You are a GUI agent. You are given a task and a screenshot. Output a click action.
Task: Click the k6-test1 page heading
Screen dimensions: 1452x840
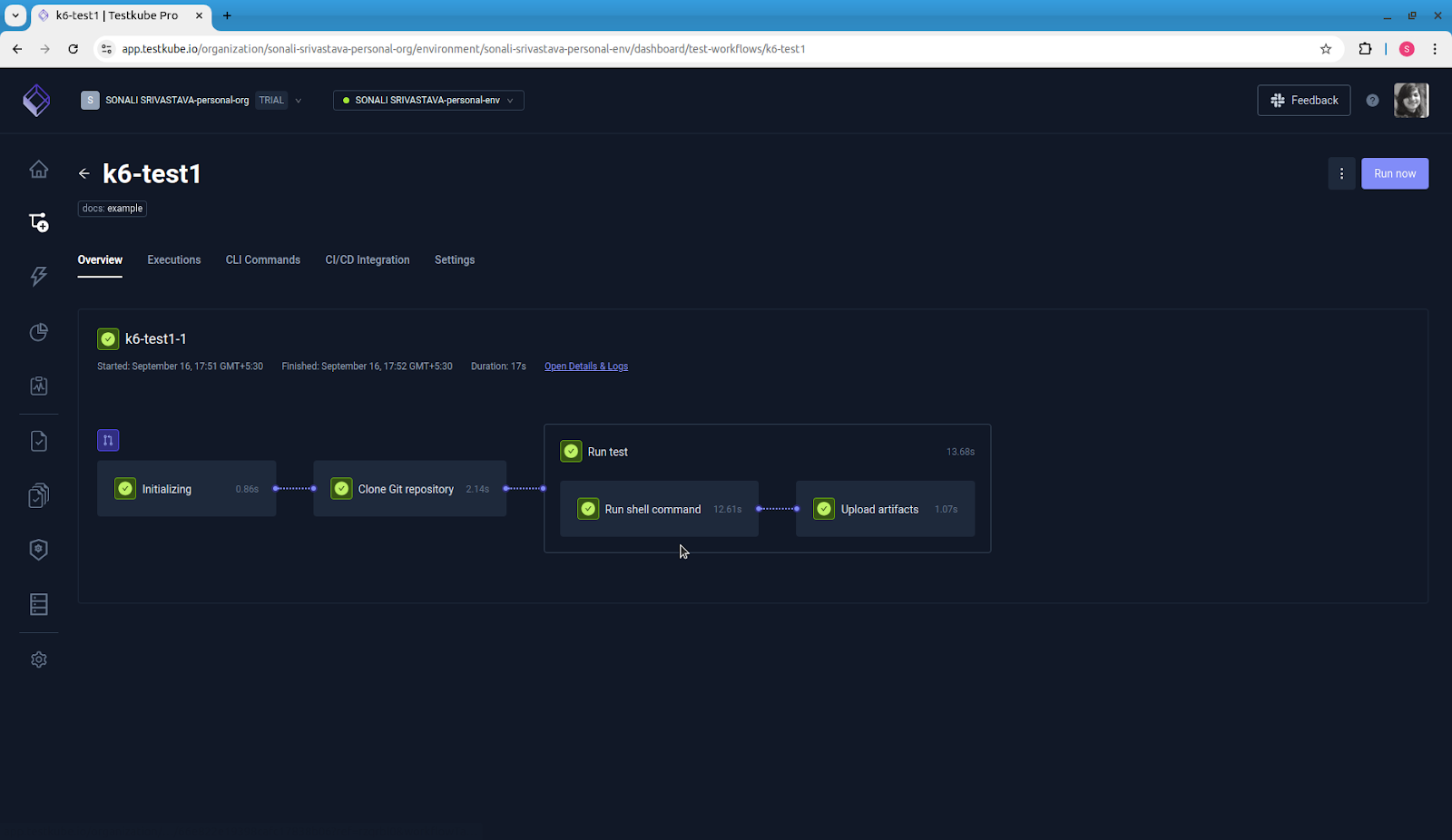(x=152, y=173)
